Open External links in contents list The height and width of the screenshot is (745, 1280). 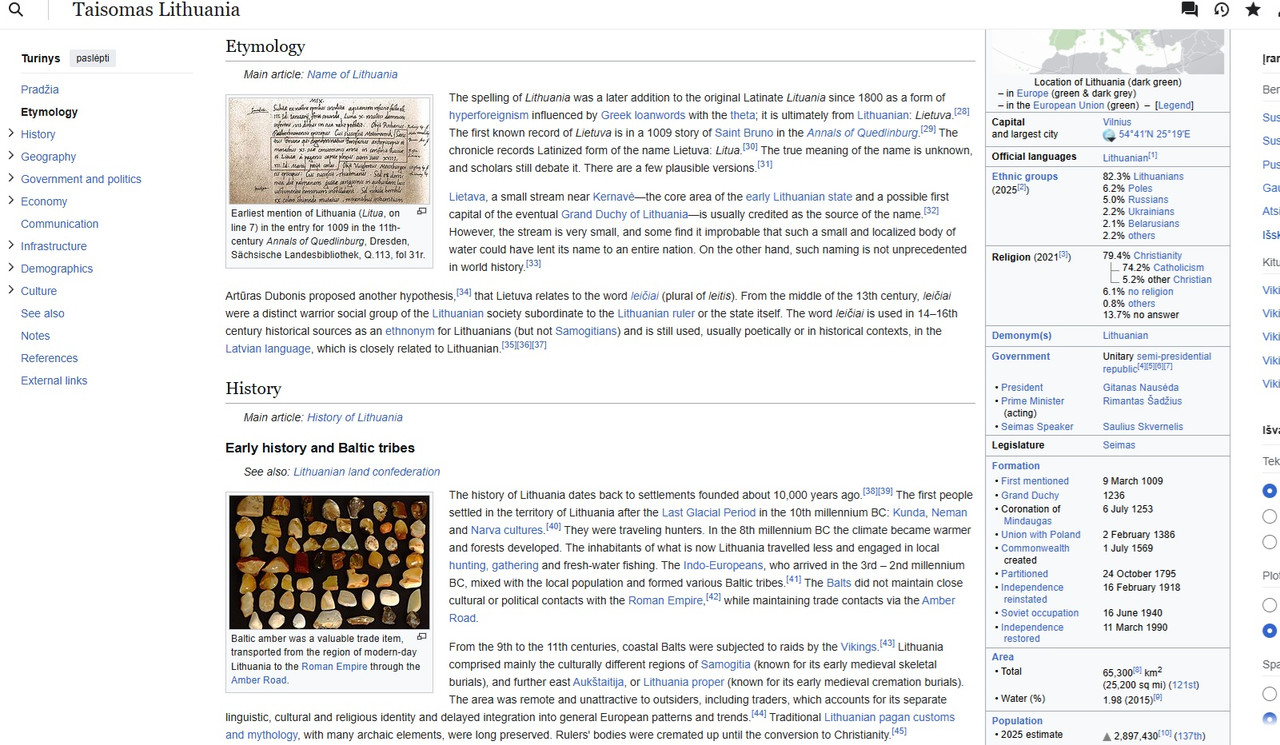pos(54,381)
